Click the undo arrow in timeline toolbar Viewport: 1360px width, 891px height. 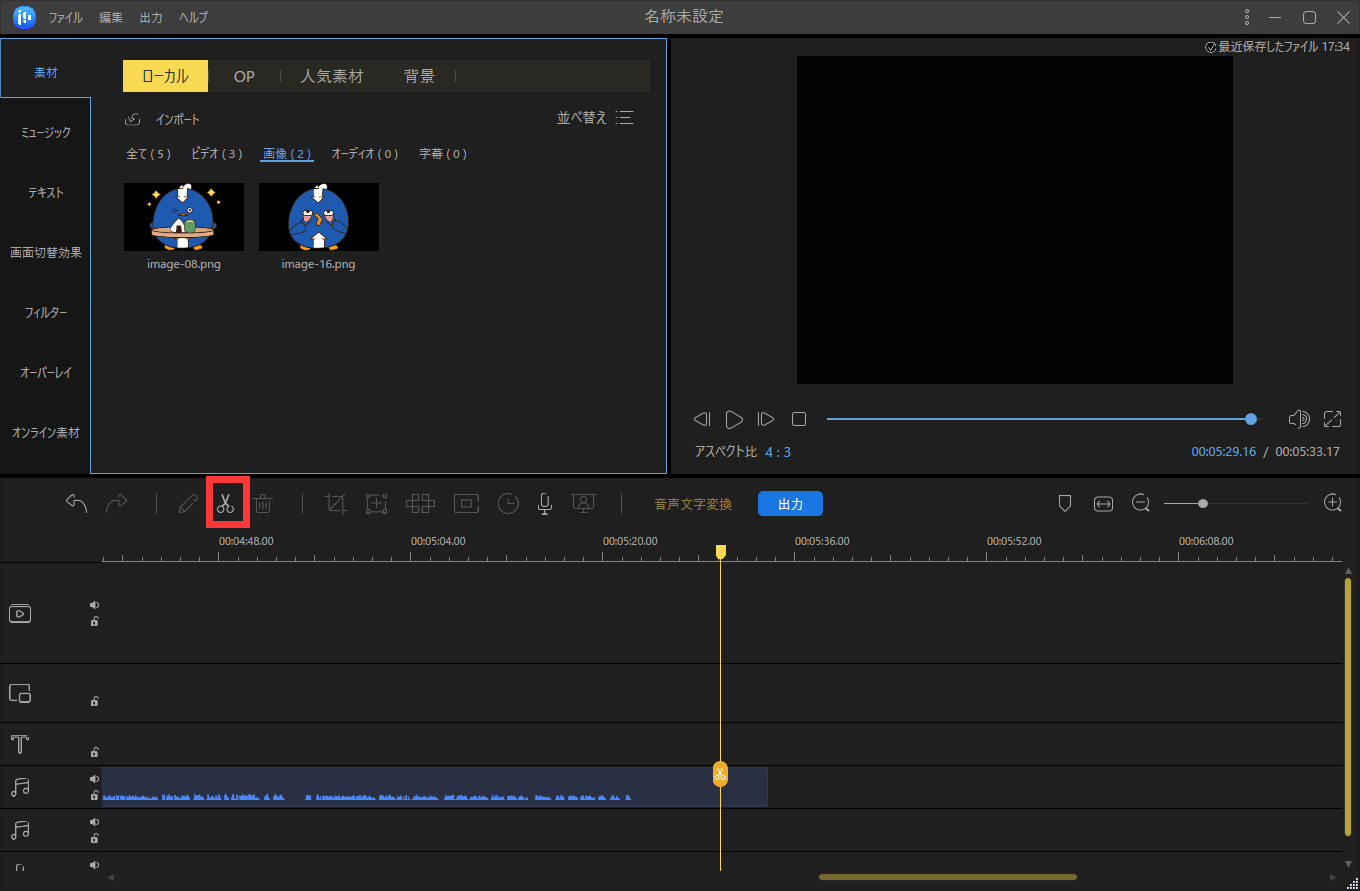pyautogui.click(x=76, y=504)
